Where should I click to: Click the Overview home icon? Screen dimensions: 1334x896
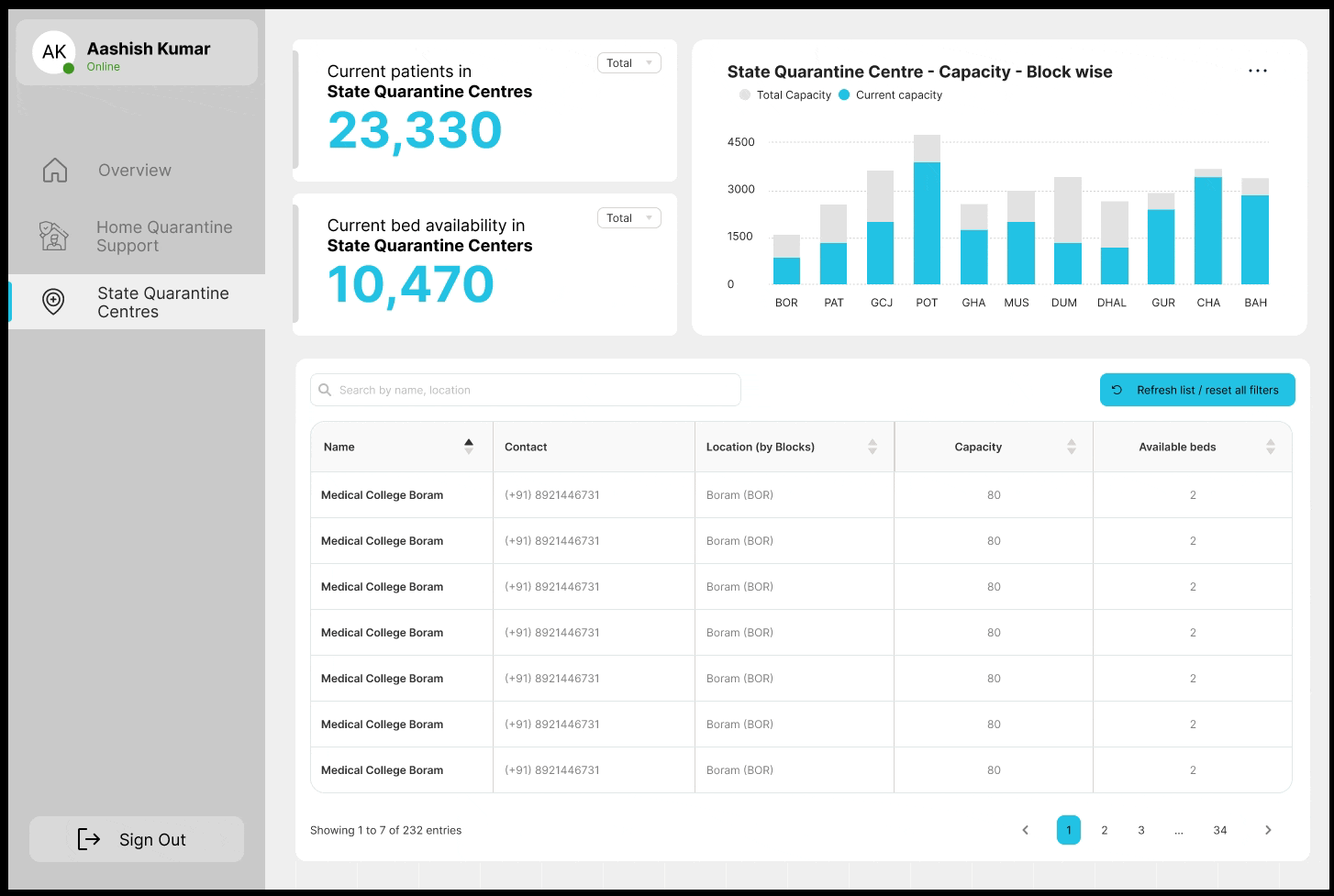click(55, 170)
